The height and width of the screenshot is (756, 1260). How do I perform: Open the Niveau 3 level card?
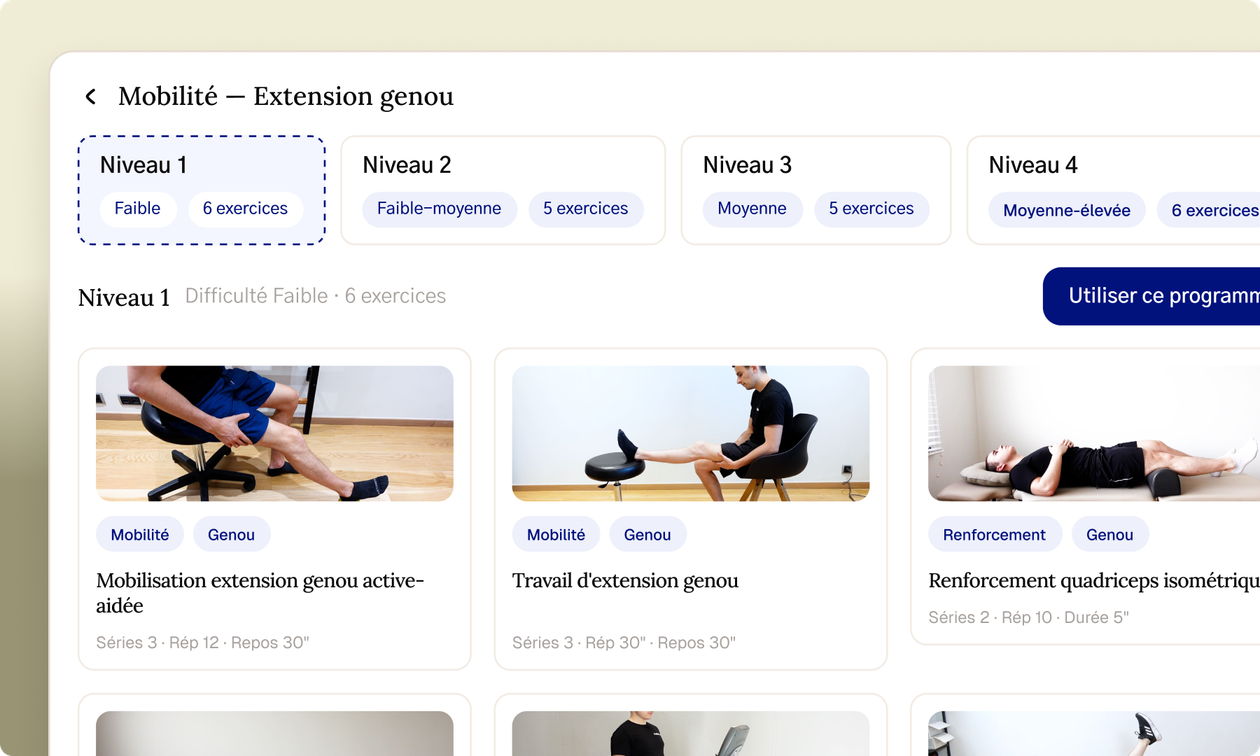point(816,190)
